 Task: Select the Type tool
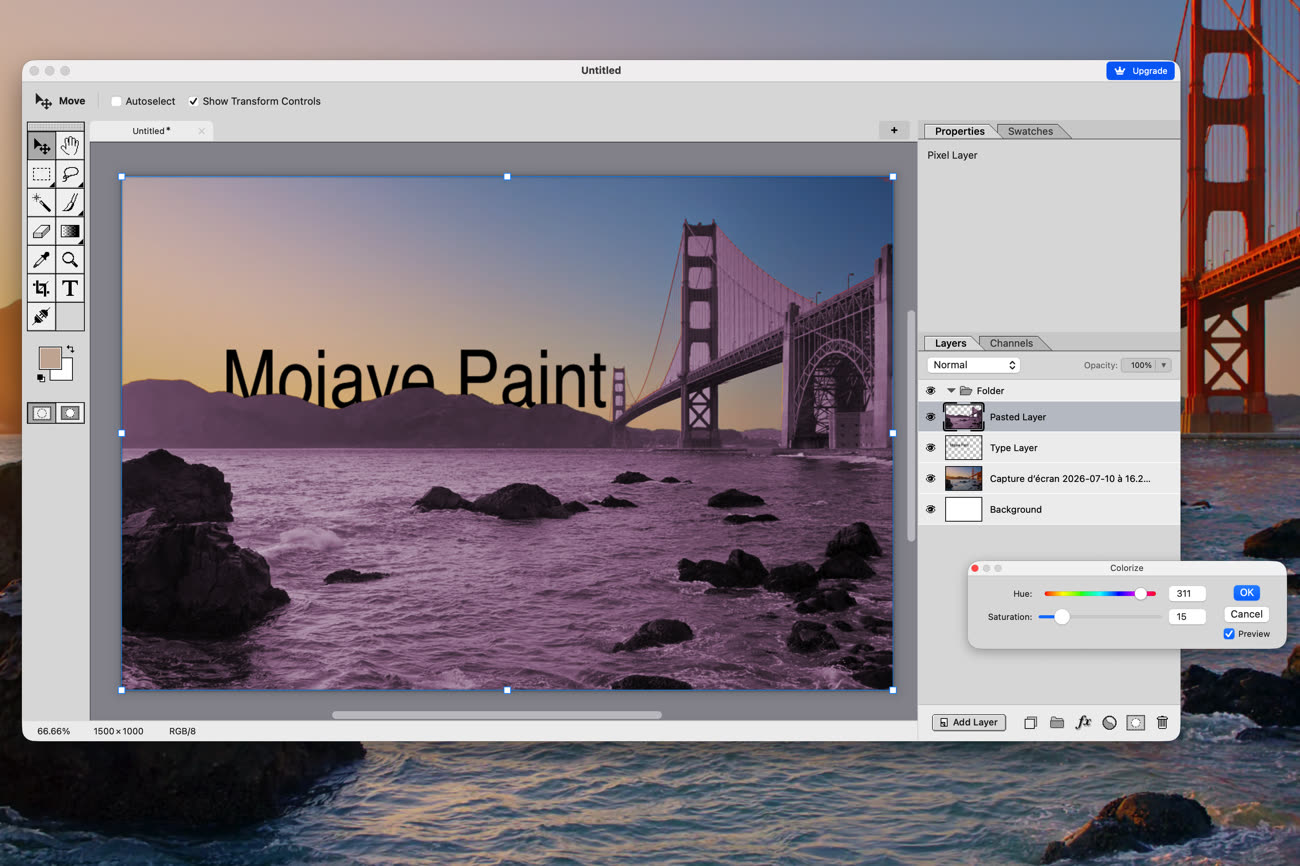tap(70, 289)
